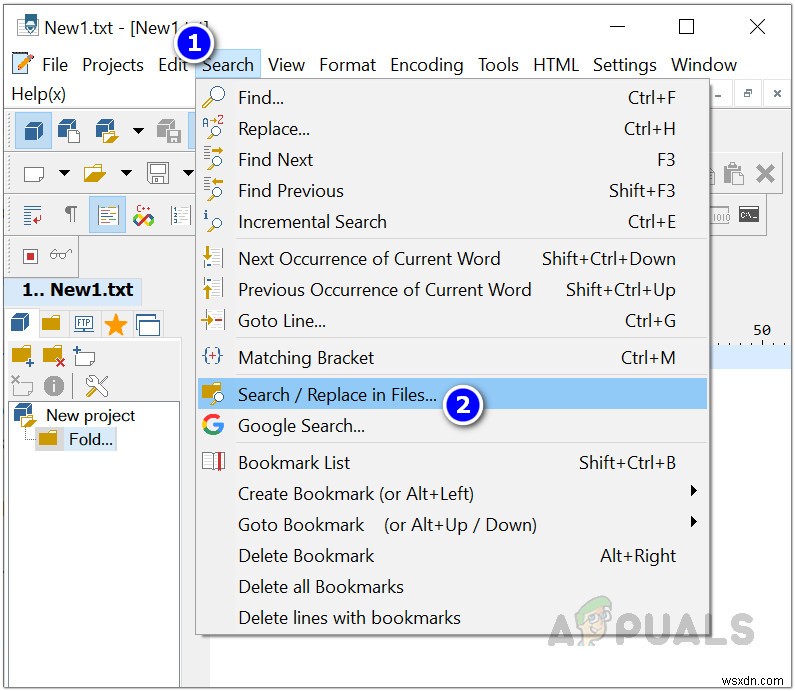
Task: Open the Settings menu
Action: 624,65
